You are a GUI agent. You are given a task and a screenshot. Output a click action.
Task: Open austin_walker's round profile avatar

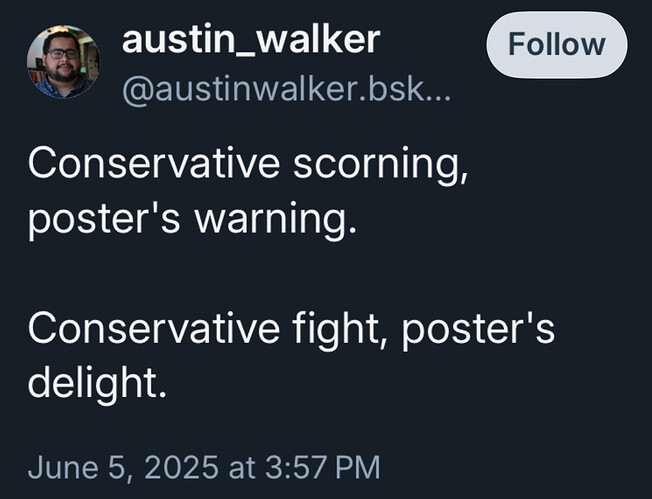(x=63, y=62)
